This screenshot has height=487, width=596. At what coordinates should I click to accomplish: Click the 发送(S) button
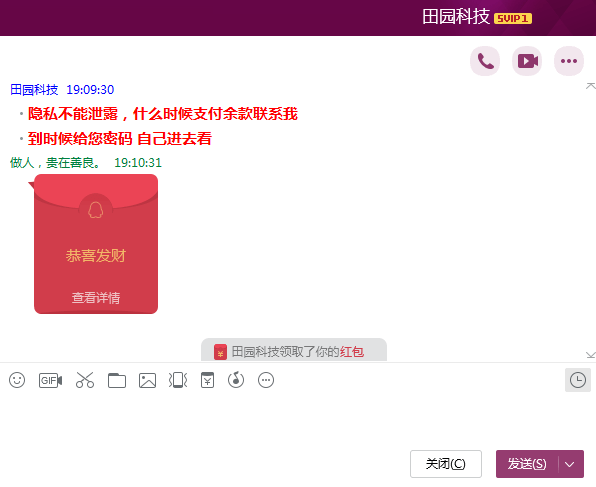527,464
